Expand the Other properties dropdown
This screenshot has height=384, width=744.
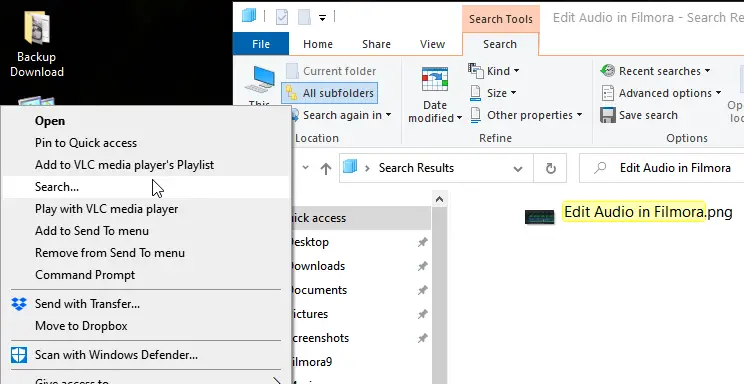[579, 115]
